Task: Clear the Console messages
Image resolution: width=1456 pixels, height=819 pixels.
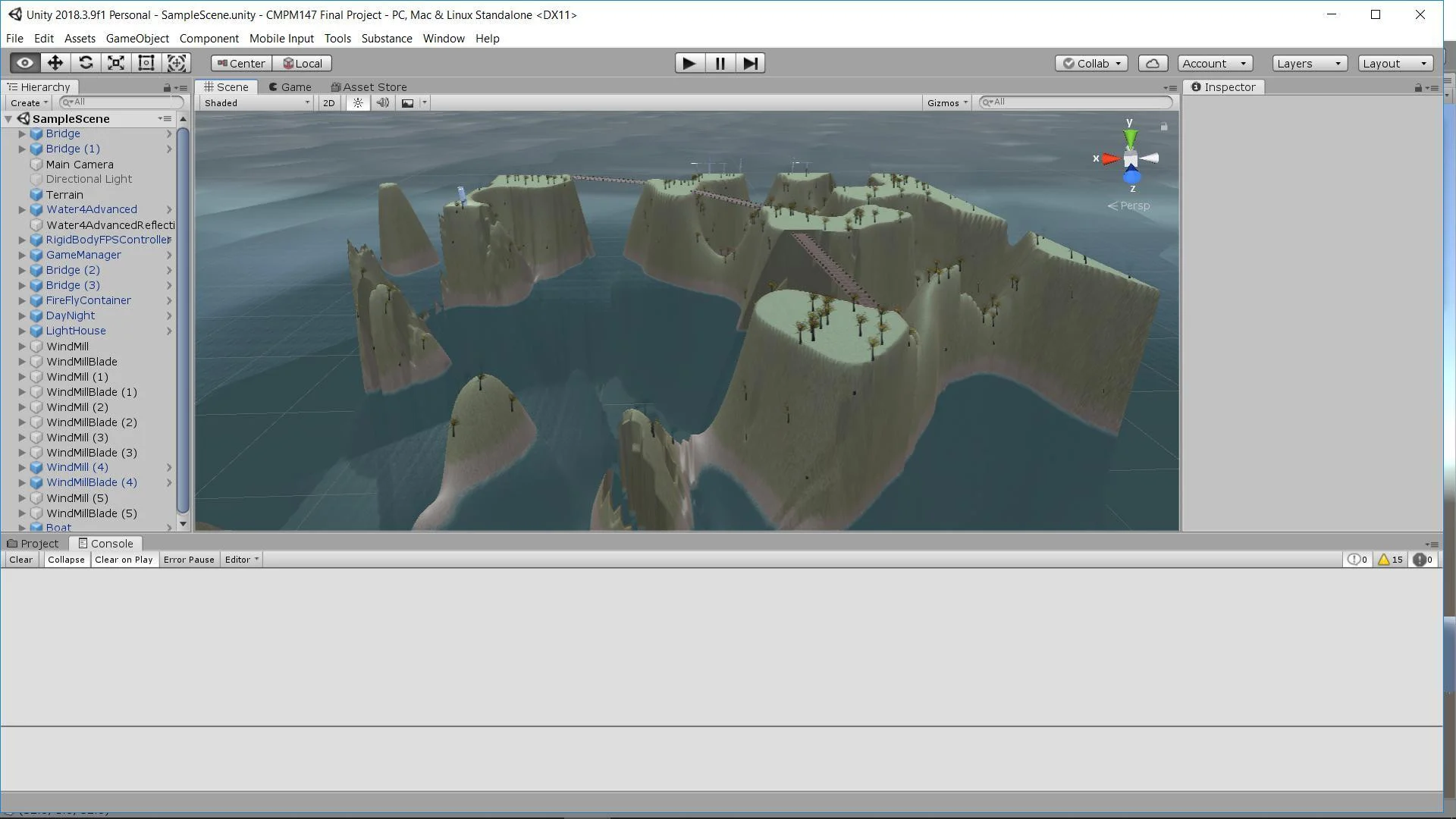Action: (x=20, y=559)
